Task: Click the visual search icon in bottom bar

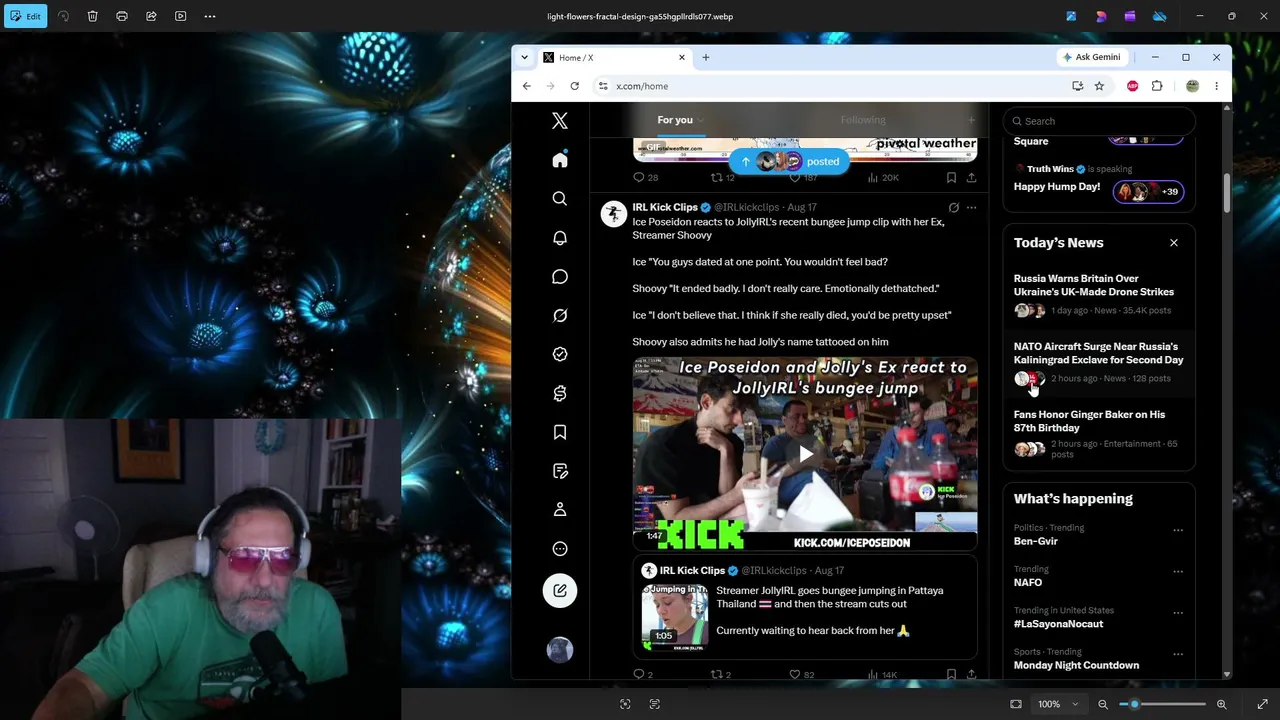Action: [625, 704]
